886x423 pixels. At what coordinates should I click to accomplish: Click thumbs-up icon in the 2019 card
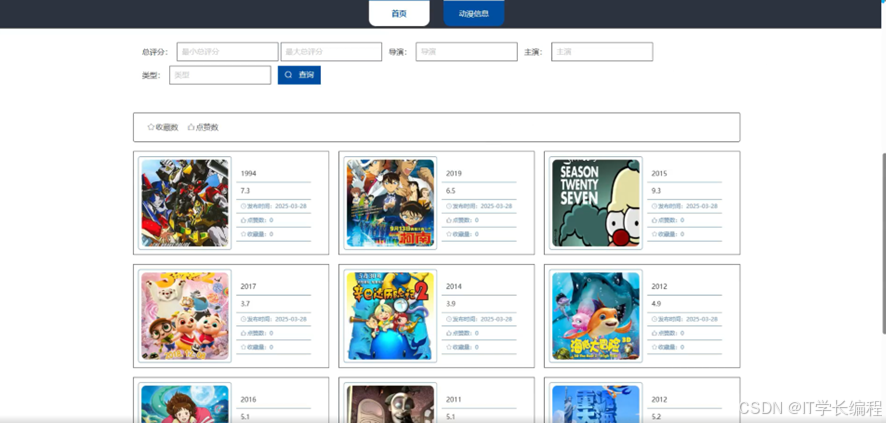pos(449,220)
